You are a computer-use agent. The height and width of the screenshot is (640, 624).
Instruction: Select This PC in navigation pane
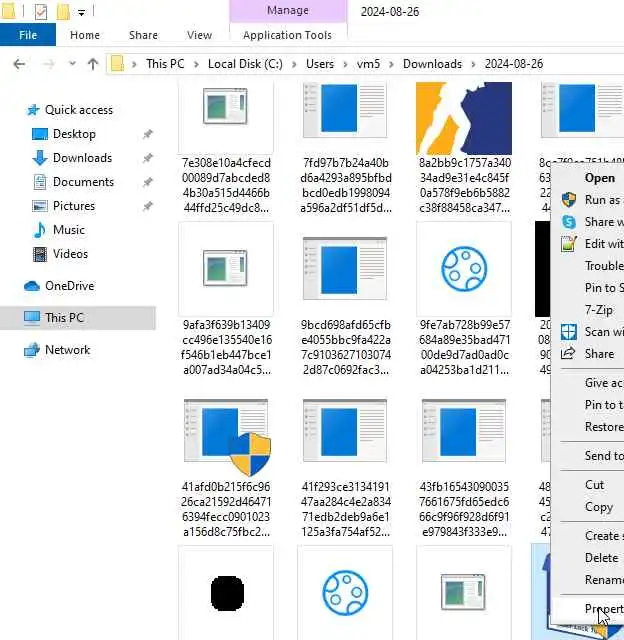pos(78,318)
